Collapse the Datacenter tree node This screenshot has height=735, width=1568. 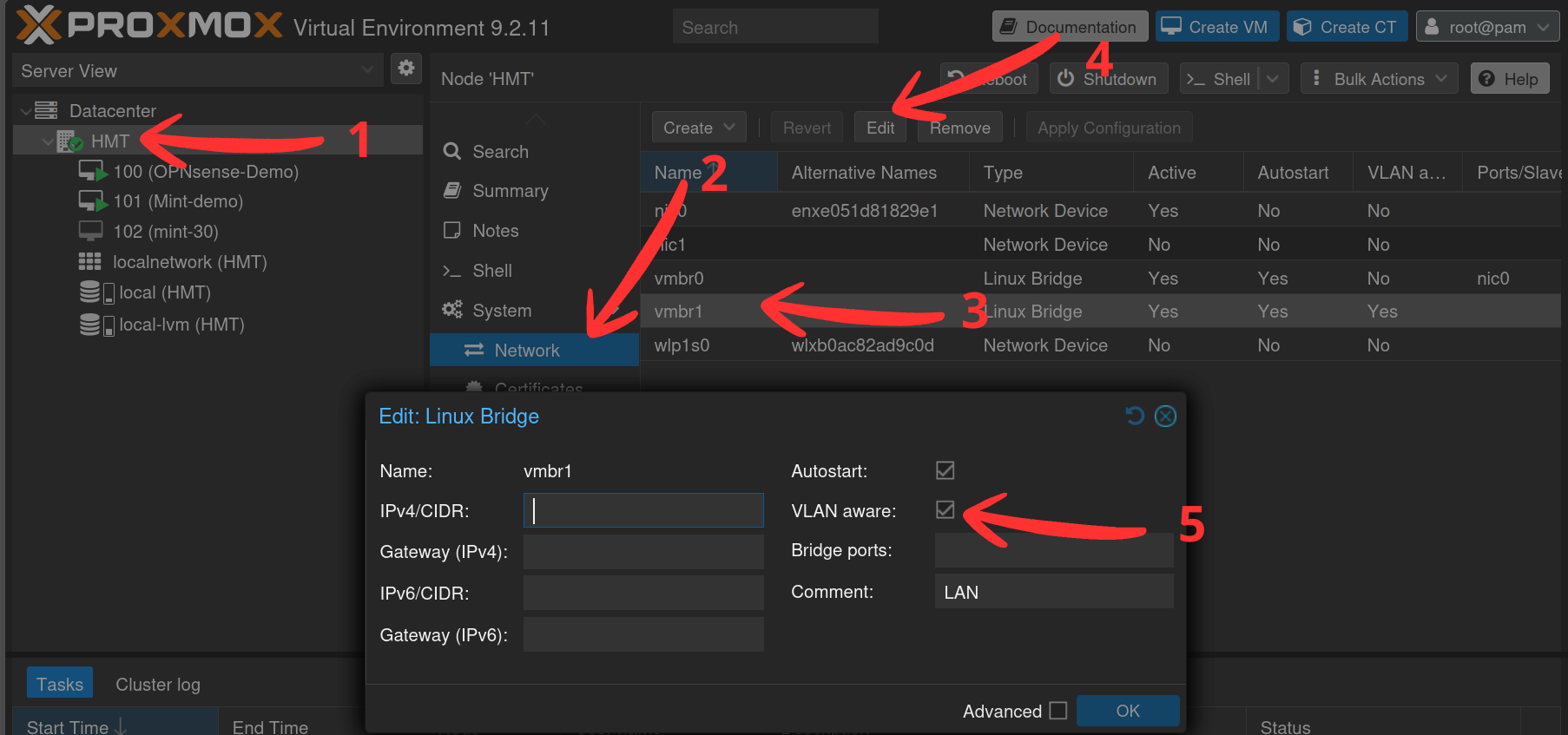(25, 111)
